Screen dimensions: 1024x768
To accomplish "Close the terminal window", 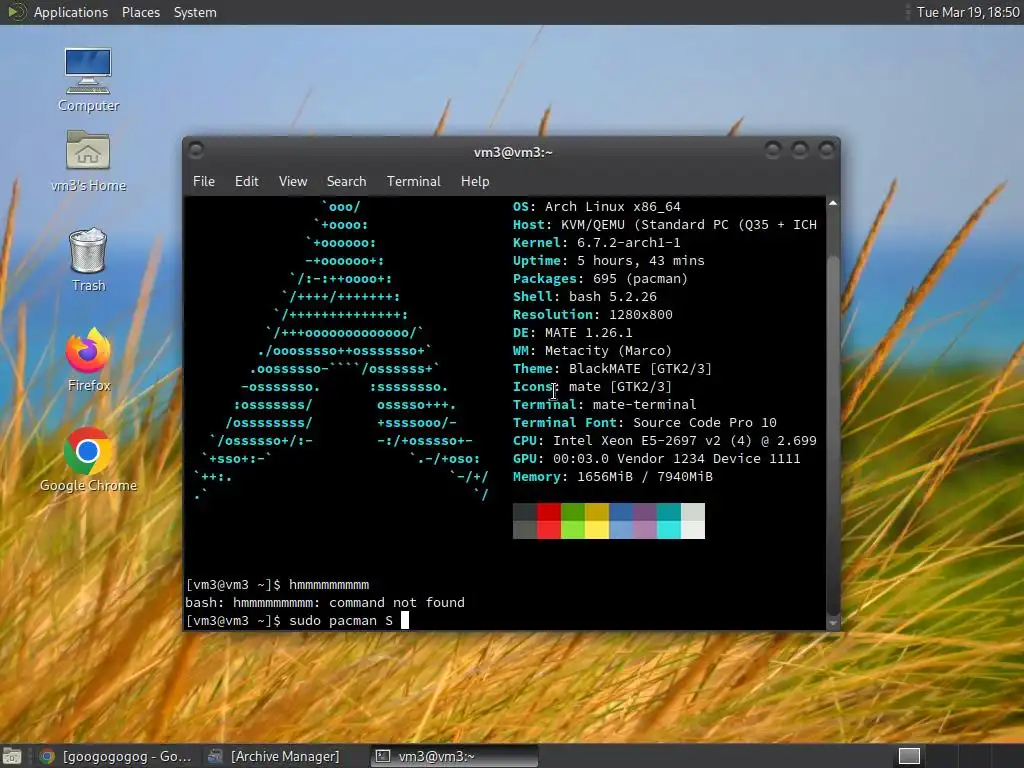I will point(826,150).
